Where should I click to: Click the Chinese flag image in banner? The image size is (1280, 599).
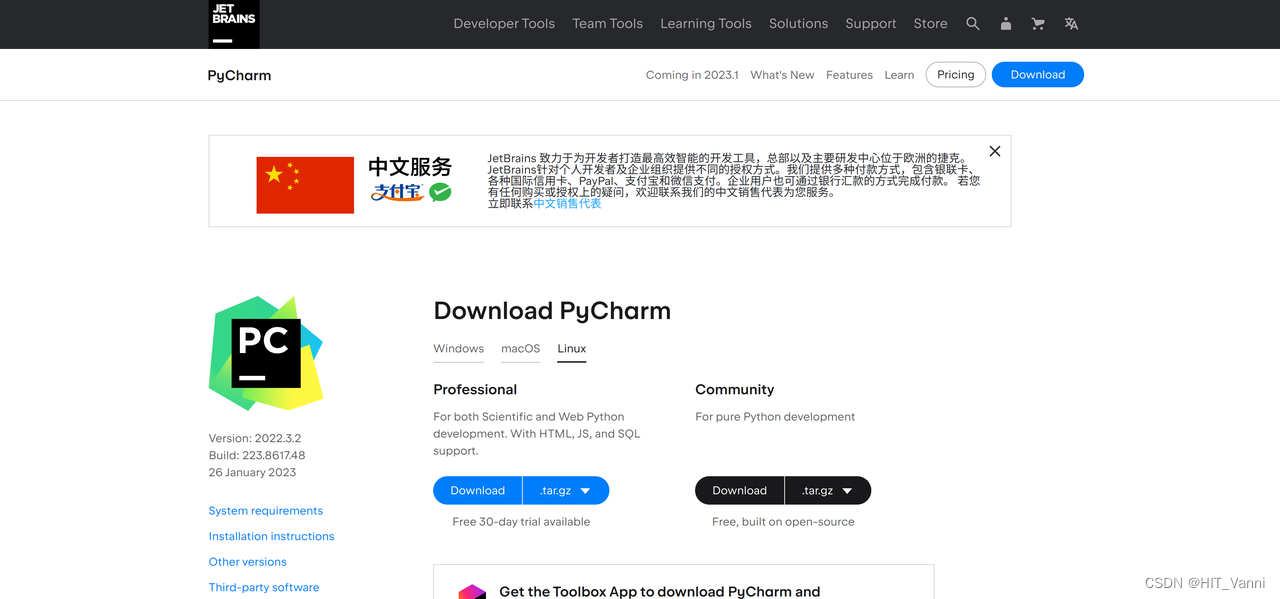305,185
